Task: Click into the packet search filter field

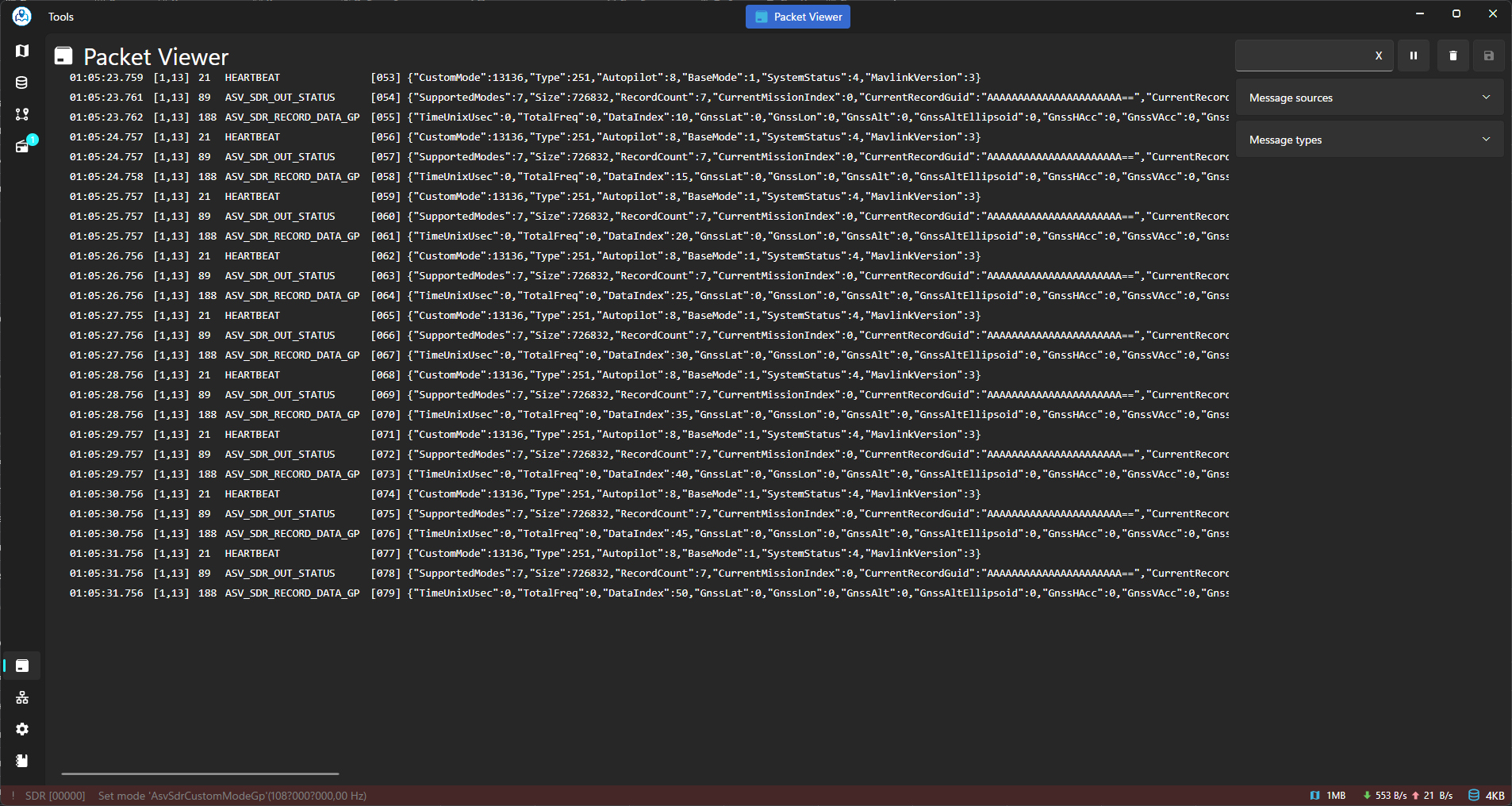Action: pyautogui.click(x=1301, y=56)
